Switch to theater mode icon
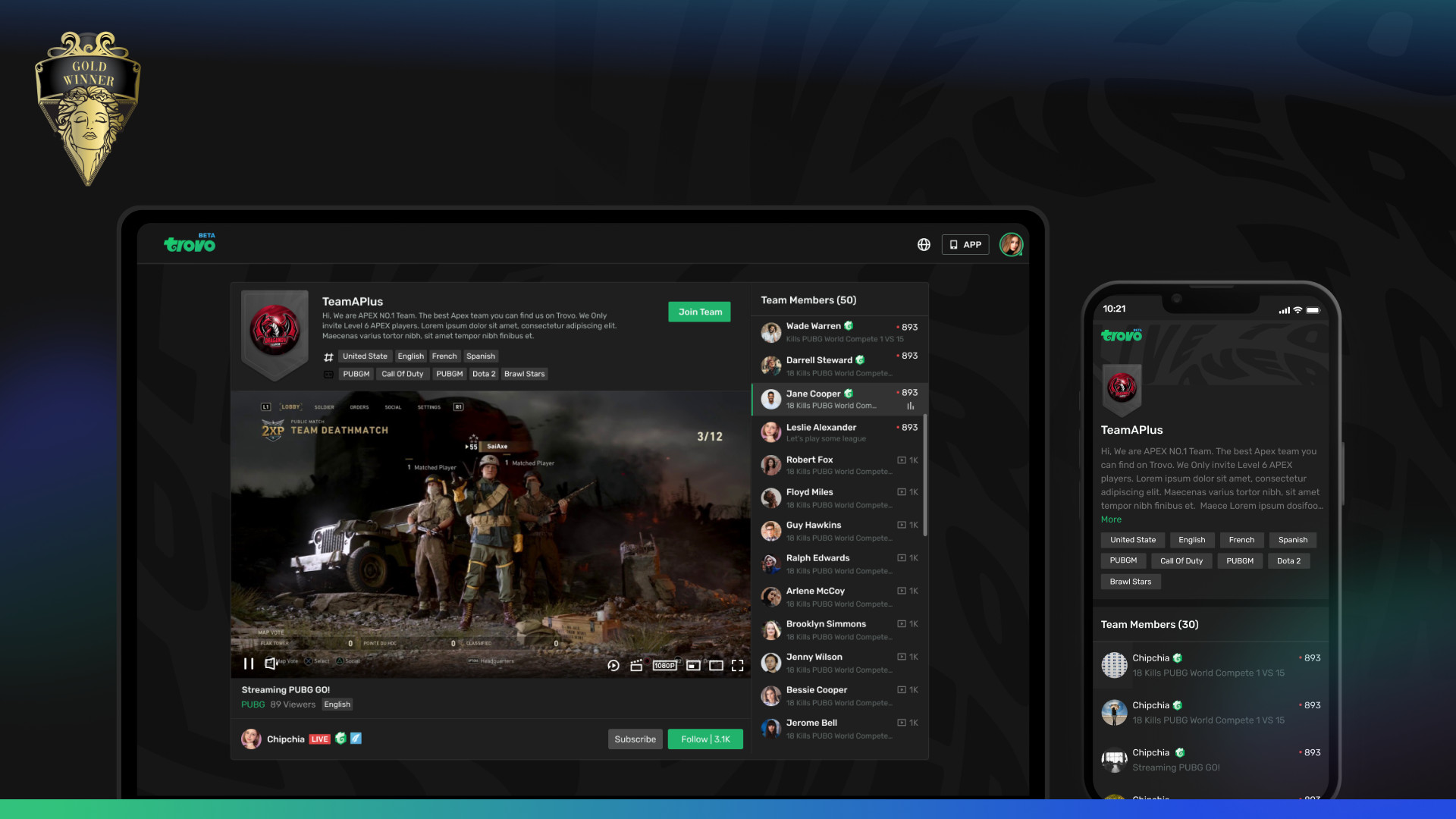This screenshot has height=819, width=1456. pyautogui.click(x=716, y=666)
